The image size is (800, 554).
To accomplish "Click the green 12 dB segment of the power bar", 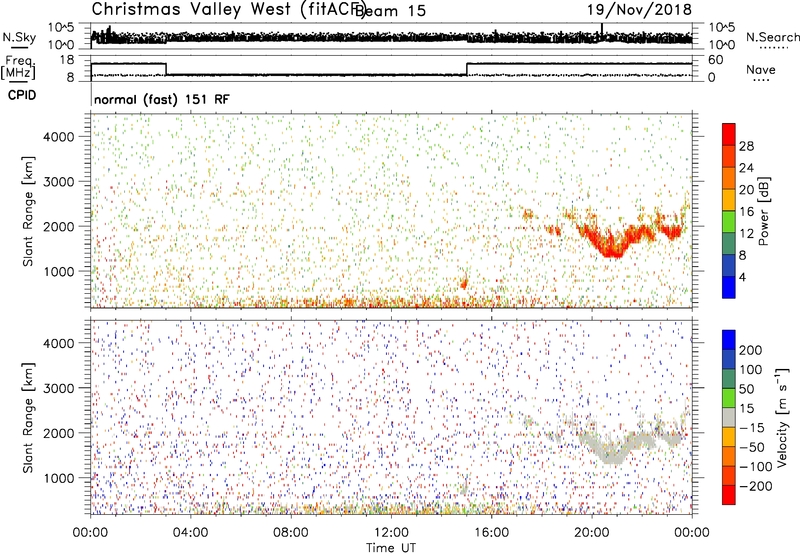I will point(729,221).
